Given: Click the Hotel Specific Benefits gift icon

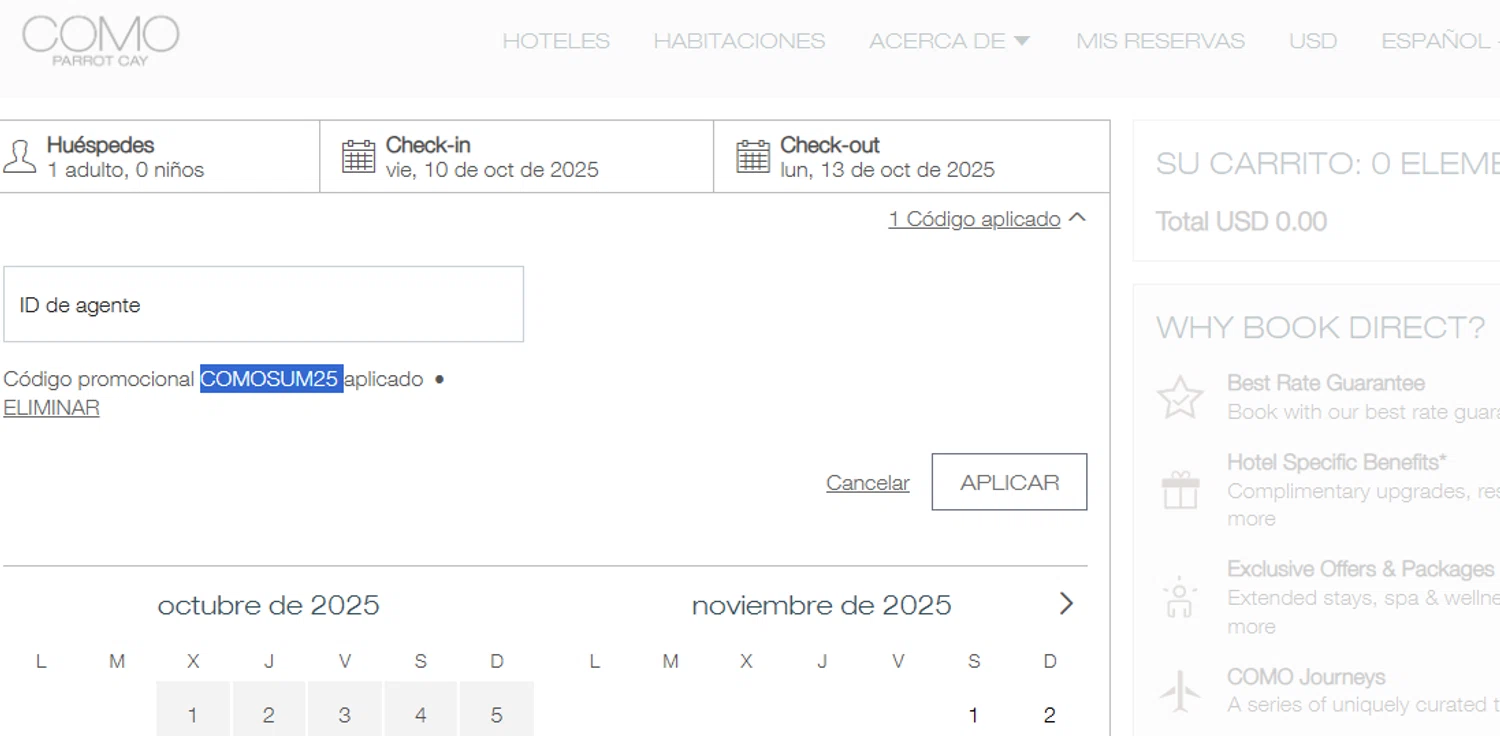Looking at the screenshot, I should click(1180, 490).
